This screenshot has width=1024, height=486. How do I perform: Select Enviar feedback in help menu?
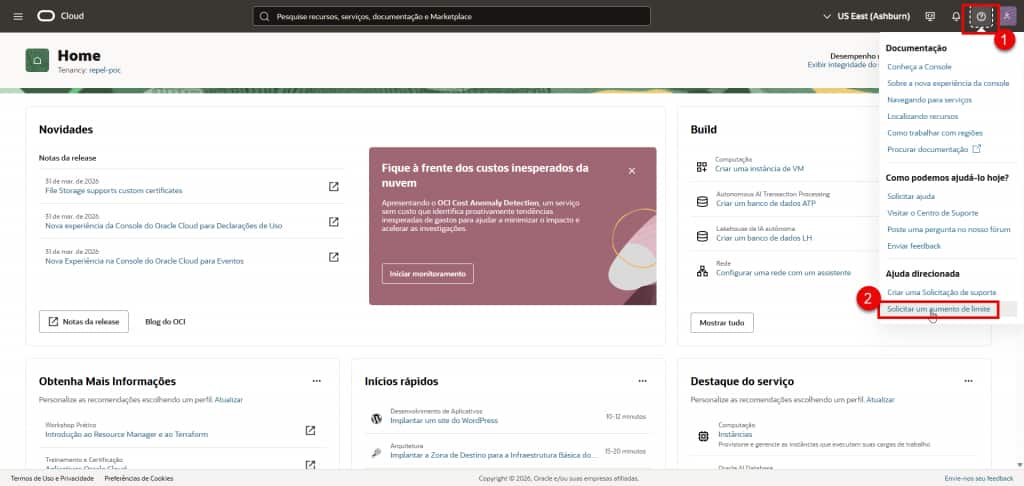(x=914, y=246)
